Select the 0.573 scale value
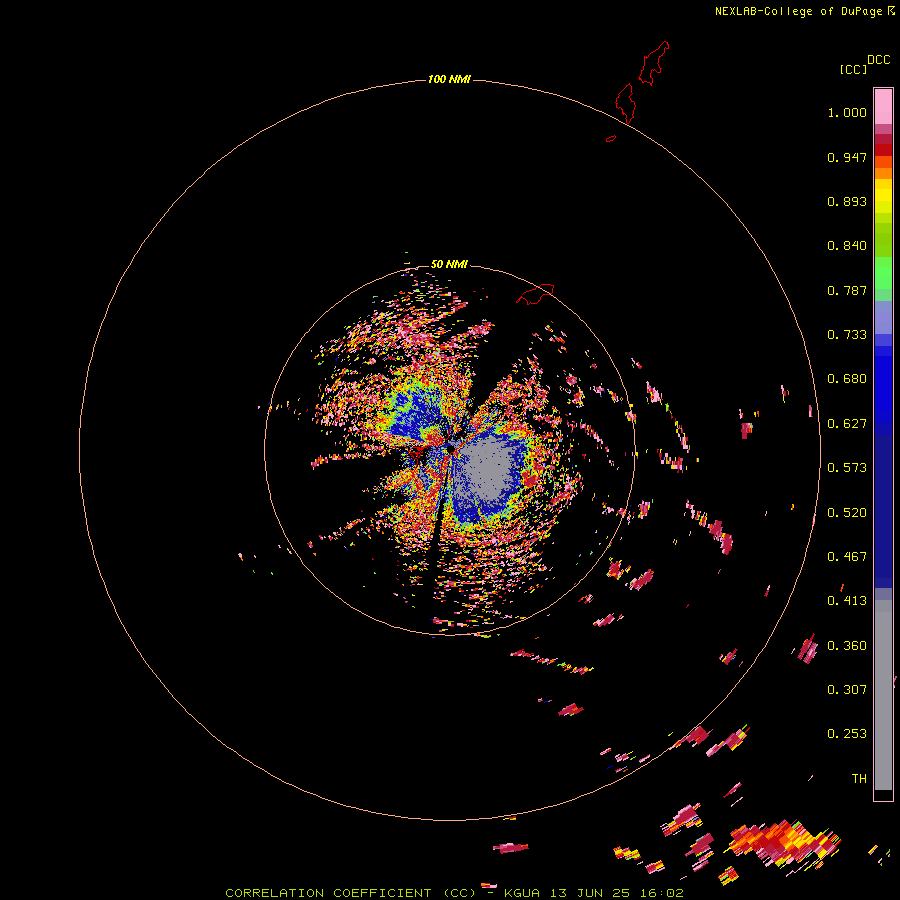This screenshot has width=900, height=900. point(847,468)
